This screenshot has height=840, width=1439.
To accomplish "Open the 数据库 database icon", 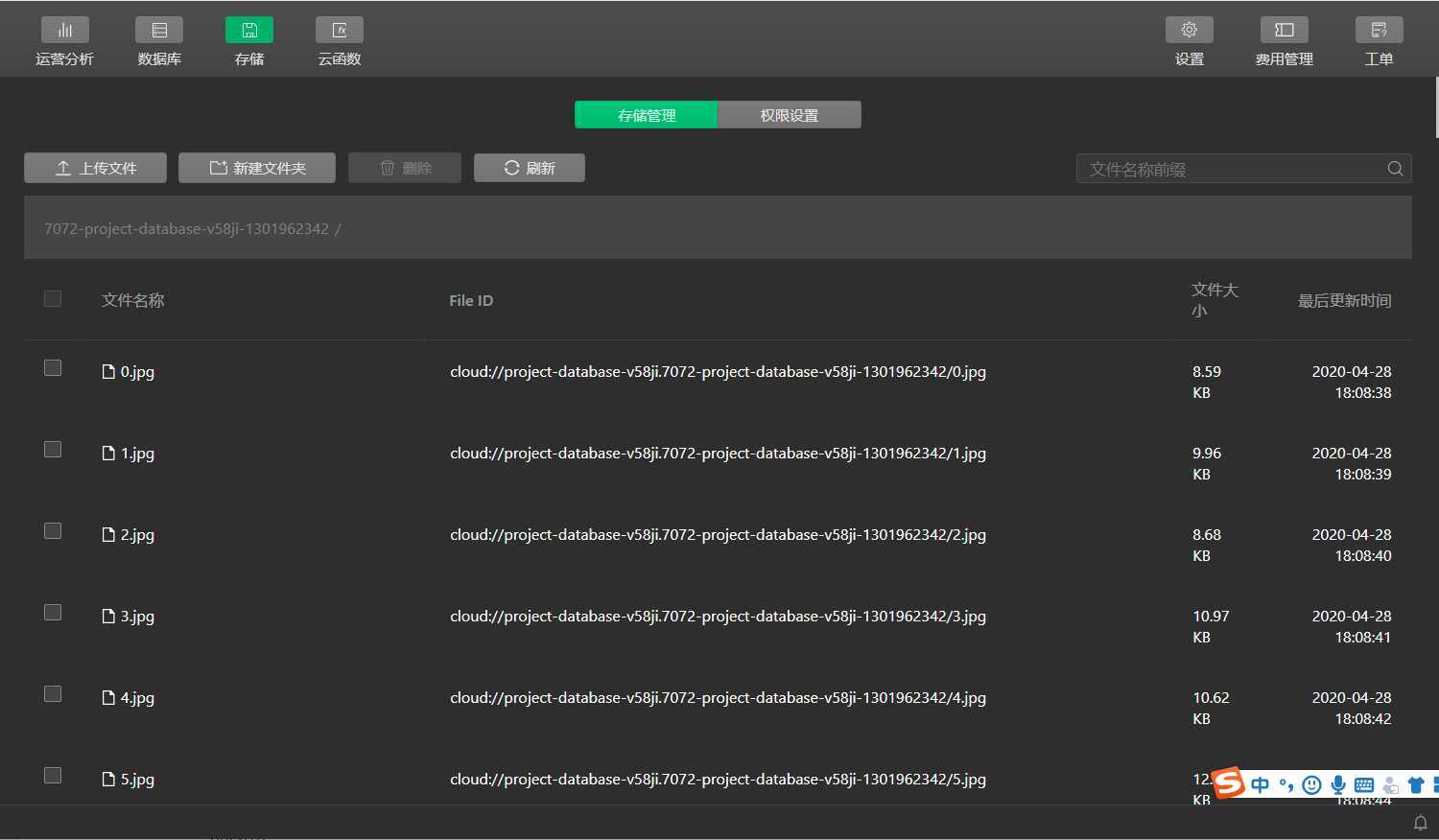I will pyautogui.click(x=159, y=30).
